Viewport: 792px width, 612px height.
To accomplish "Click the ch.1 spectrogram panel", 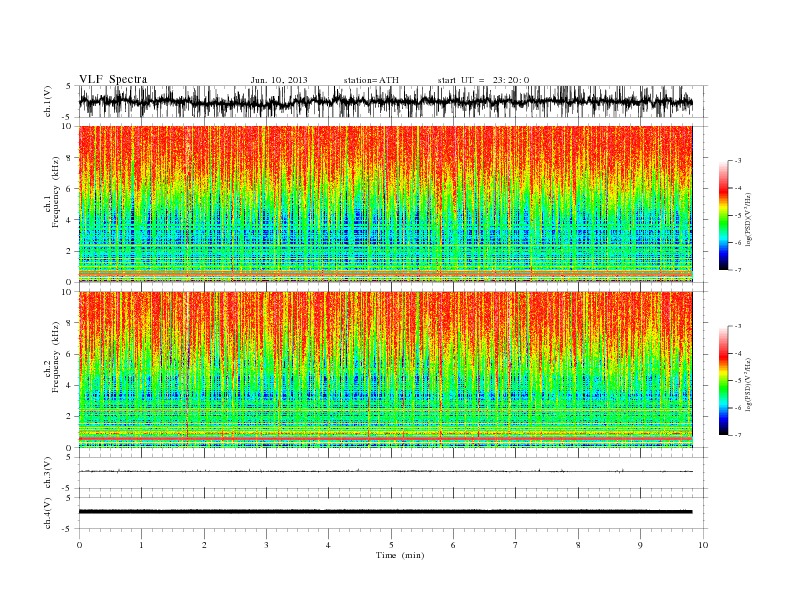I will (386, 204).
